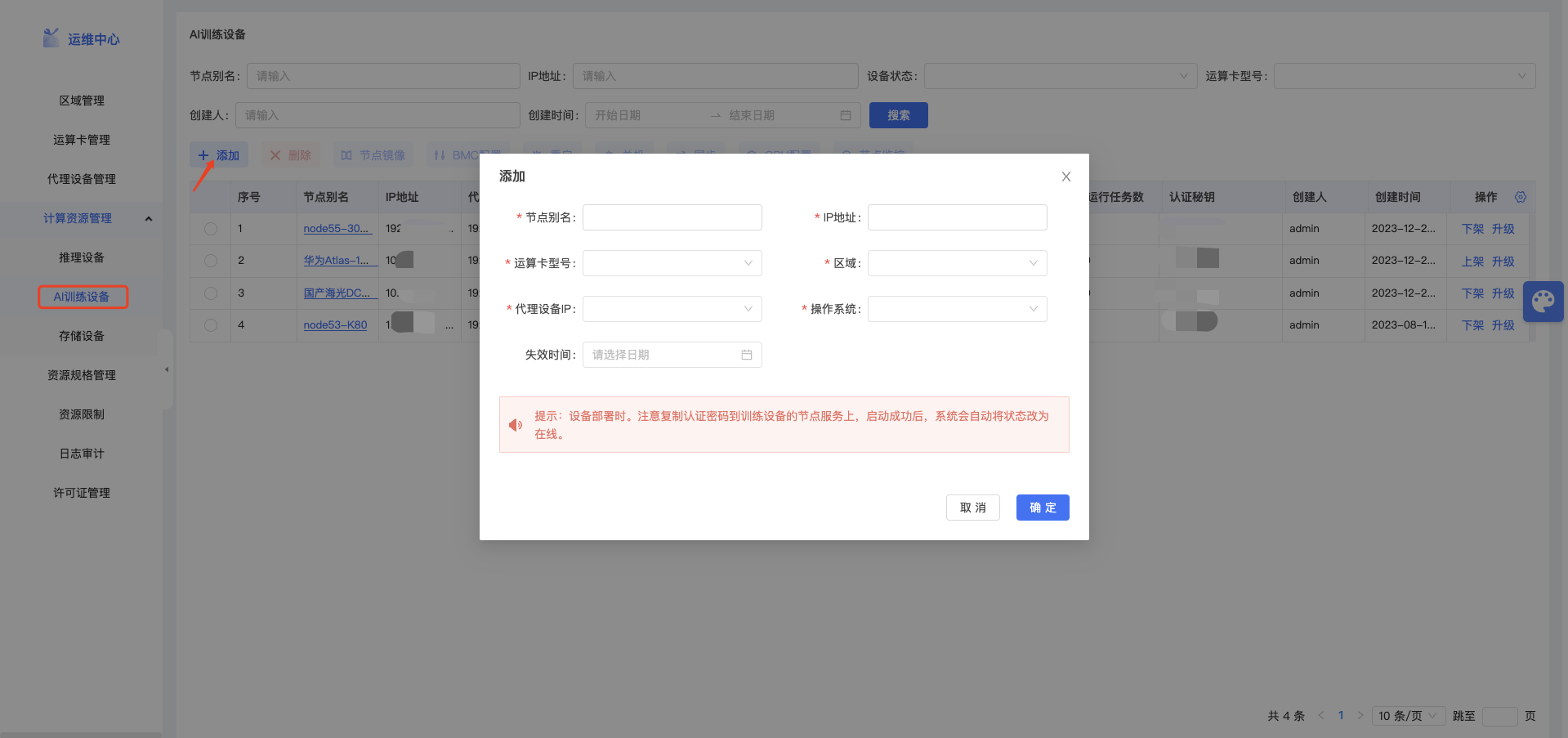Open the 失效时间 date picker
This screenshot has height=738, width=1568.
pos(672,355)
